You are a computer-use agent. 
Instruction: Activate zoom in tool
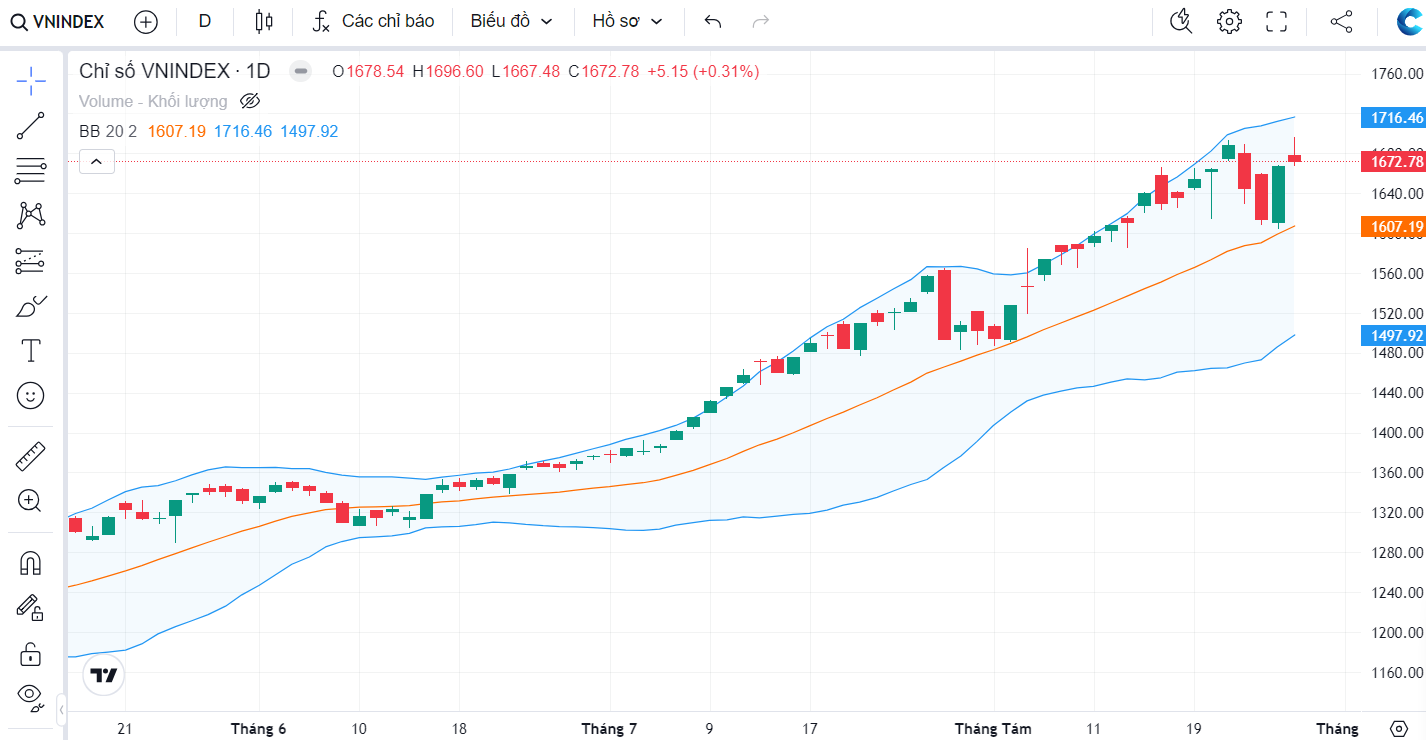(x=31, y=500)
